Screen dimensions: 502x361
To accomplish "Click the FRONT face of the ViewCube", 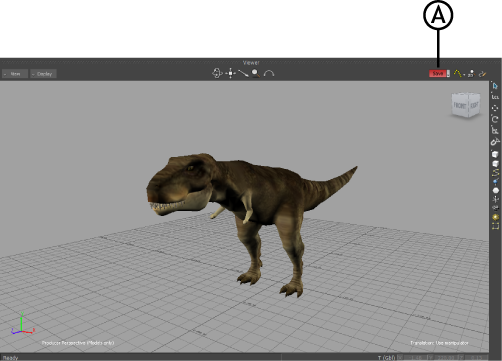I will tap(460, 106).
